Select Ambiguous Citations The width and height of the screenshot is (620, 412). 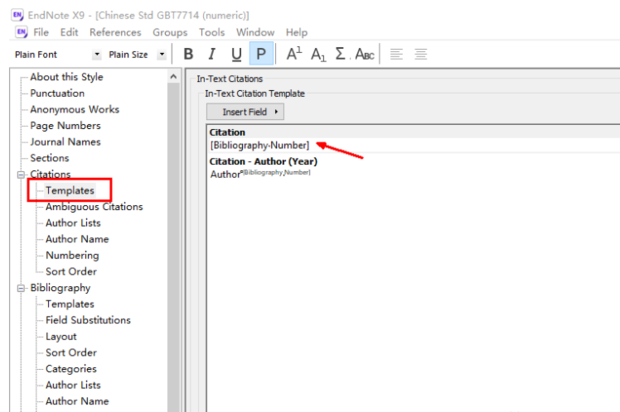pyautogui.click(x=94, y=207)
